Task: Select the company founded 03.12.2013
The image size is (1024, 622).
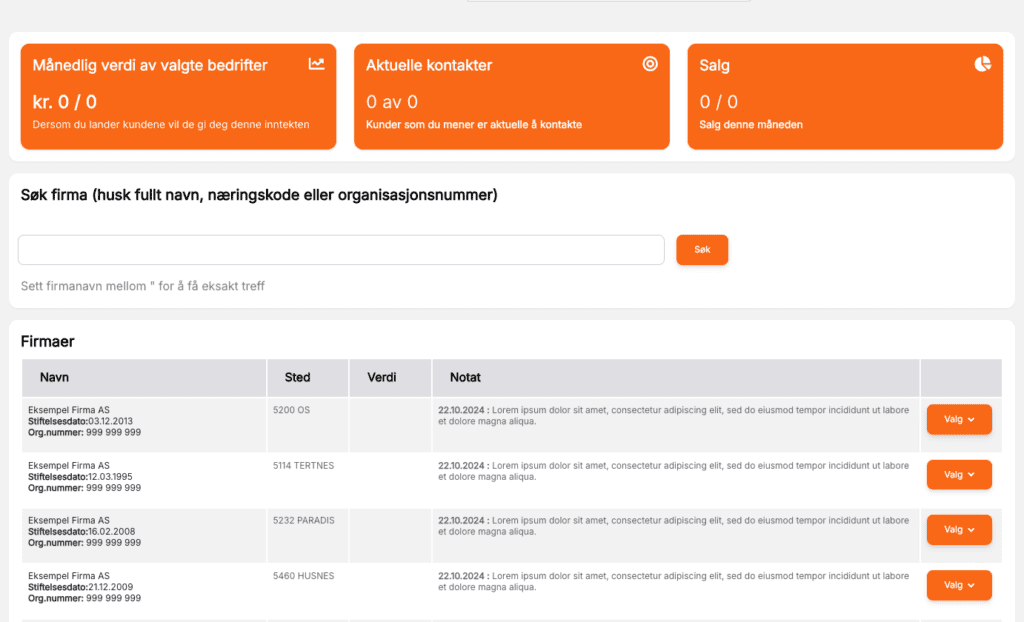Action: coord(69,410)
